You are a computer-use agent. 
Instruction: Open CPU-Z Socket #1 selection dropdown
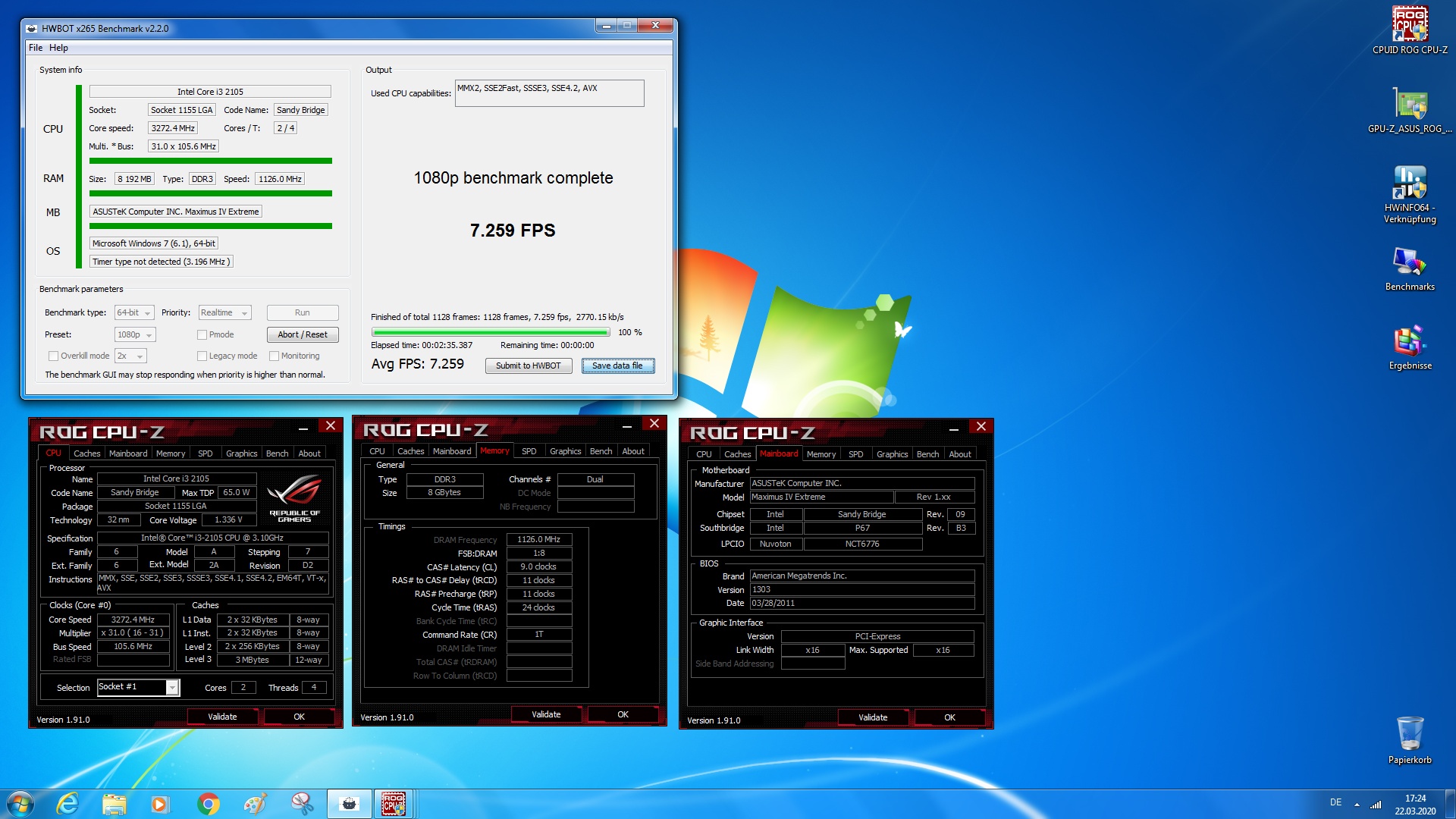point(139,687)
